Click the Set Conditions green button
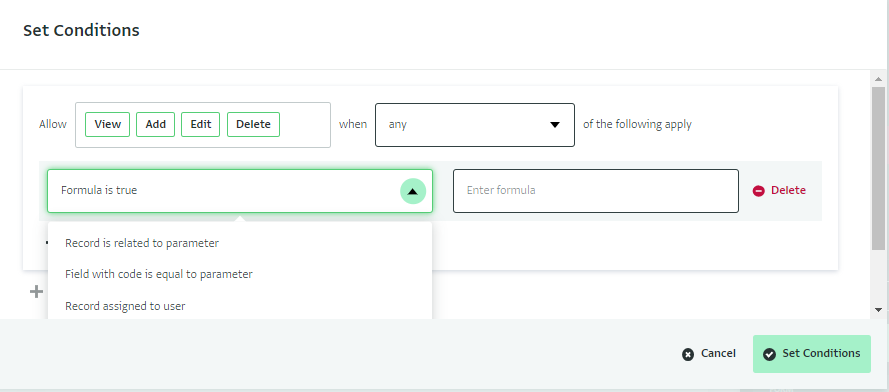Screen dimensions: 889x392 811,354
